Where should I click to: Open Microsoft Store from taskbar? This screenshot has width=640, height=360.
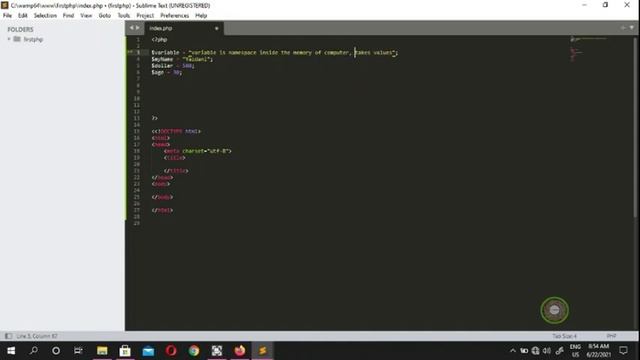[x=125, y=351]
